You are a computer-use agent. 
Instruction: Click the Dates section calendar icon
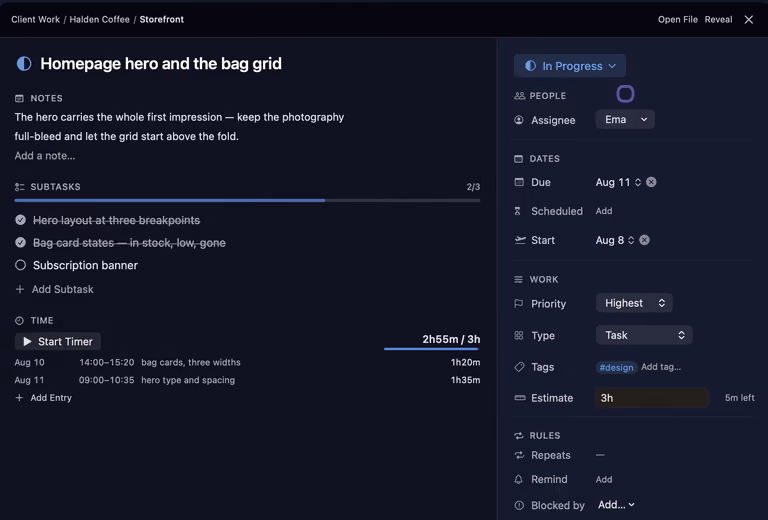519,159
